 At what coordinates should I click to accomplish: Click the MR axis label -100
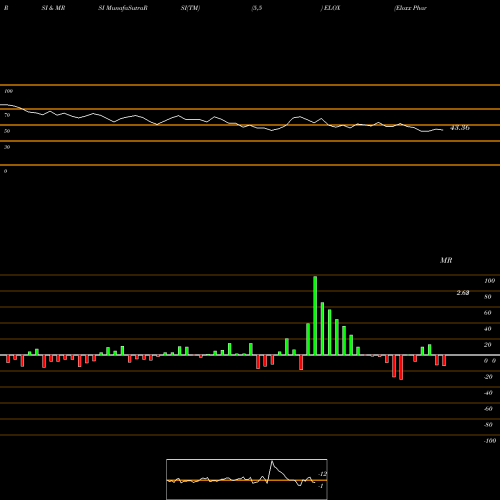[x=490, y=441]
